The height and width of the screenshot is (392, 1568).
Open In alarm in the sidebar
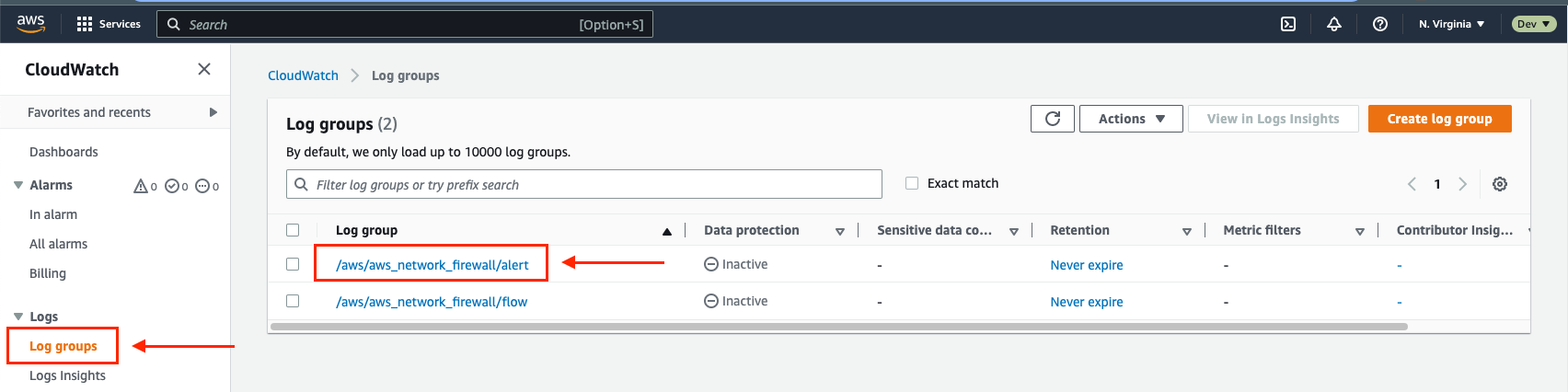(53, 214)
